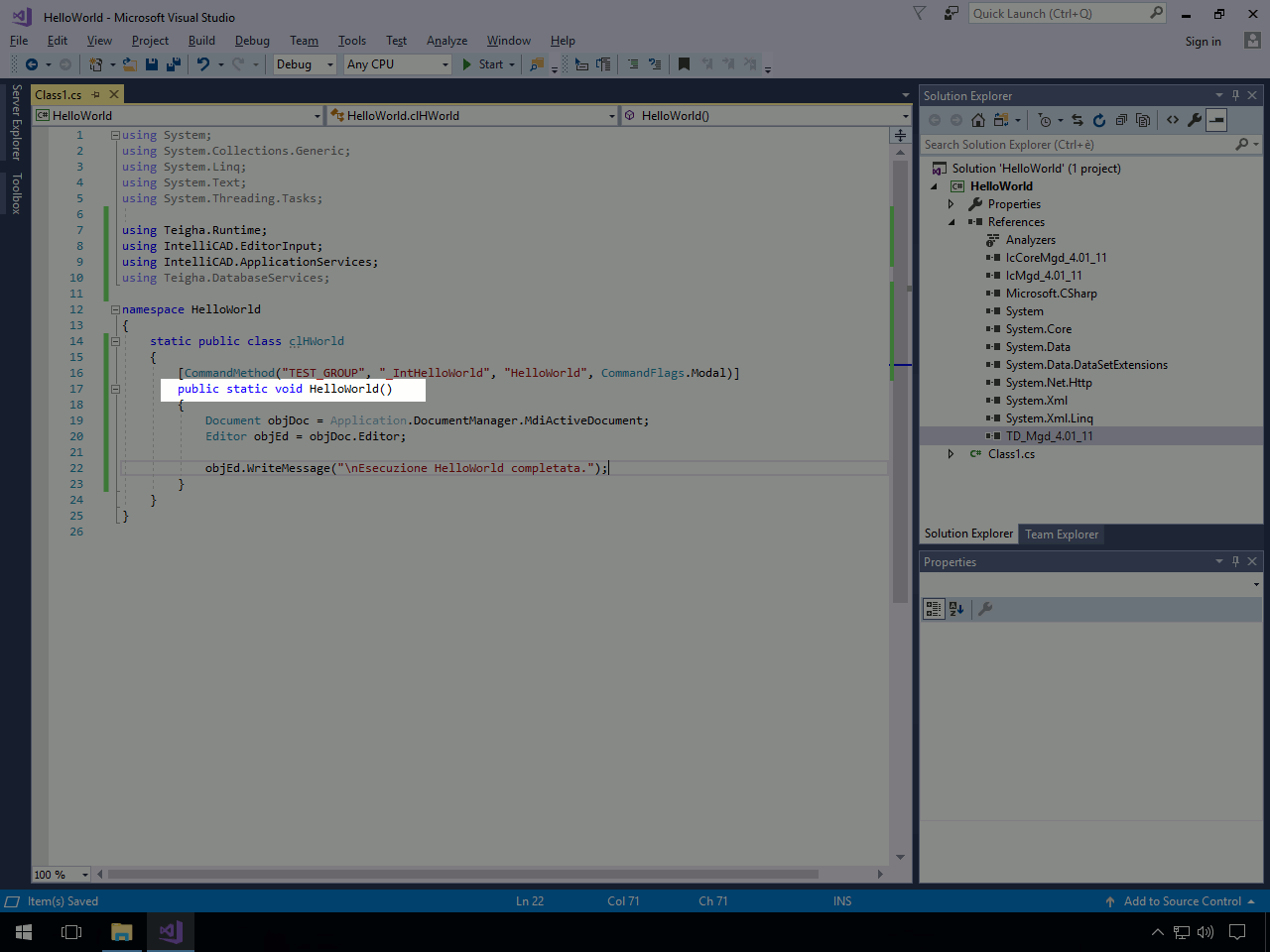The width and height of the screenshot is (1270, 952).
Task: Open the Server Explorer side tab
Action: [16, 122]
